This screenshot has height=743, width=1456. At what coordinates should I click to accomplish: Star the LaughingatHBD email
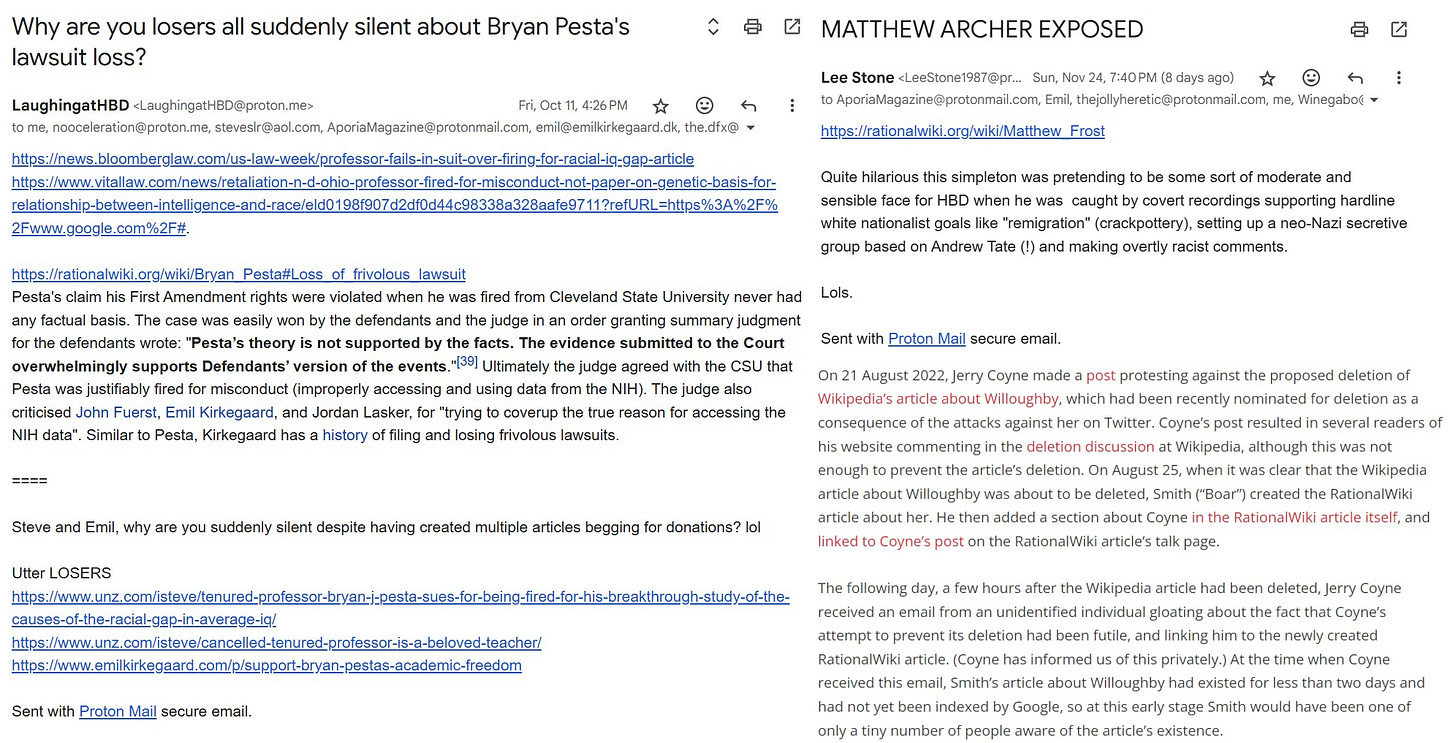660,105
